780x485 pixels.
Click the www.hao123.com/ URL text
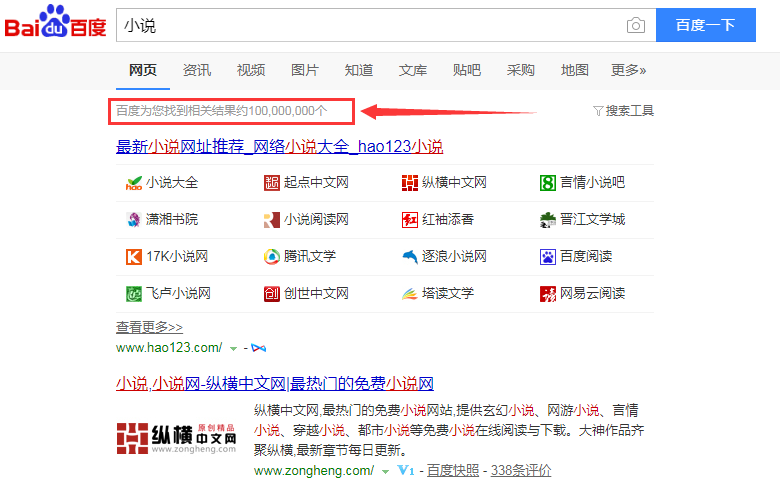(169, 348)
